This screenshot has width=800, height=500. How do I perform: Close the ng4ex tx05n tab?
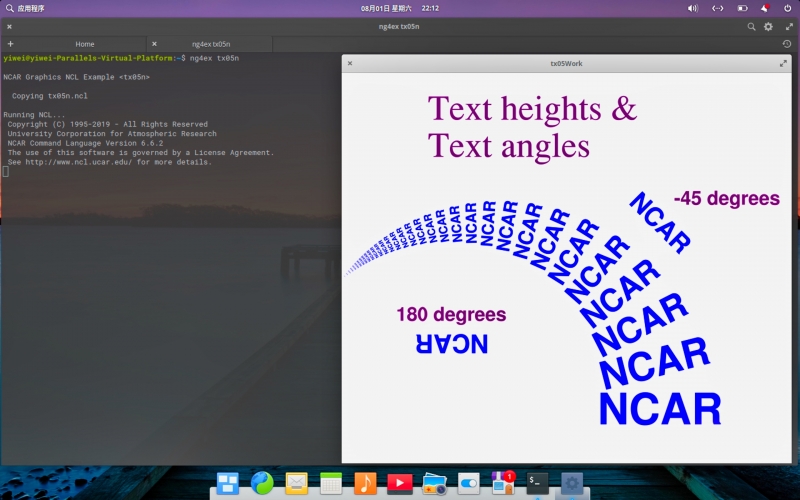coord(154,44)
